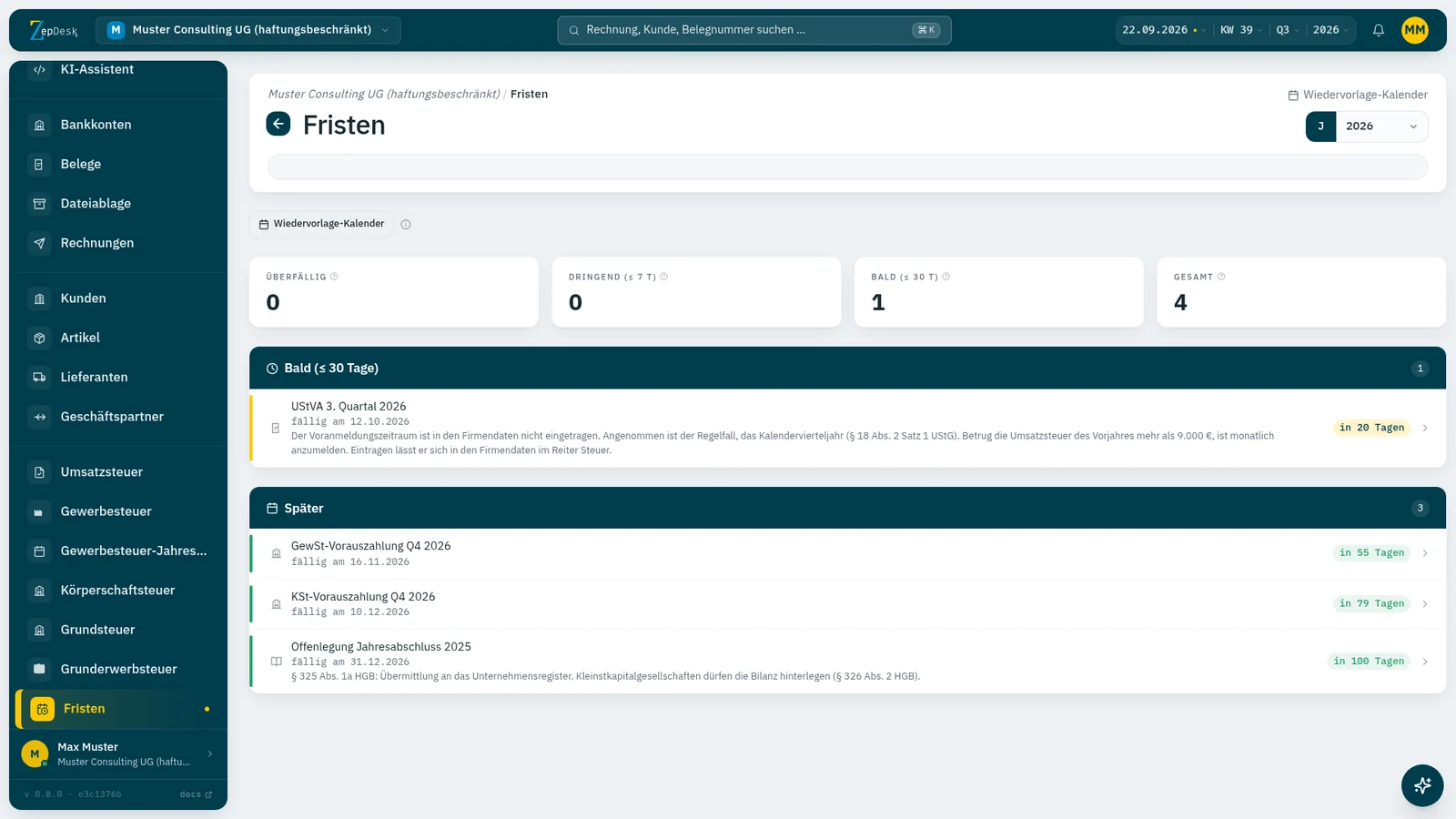Screen dimensions: 1456x819
Task: Show help icon for Dringend card
Action: click(664, 277)
